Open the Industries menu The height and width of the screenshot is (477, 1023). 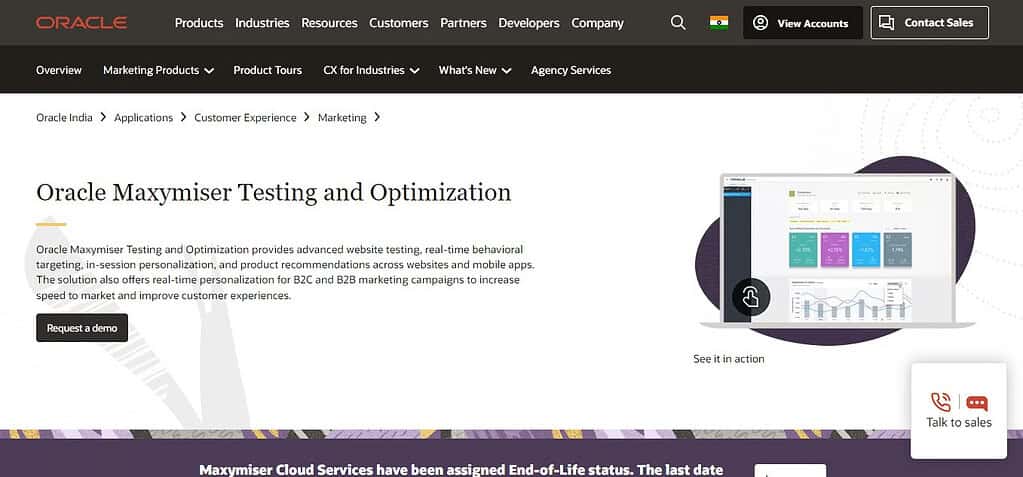point(262,23)
